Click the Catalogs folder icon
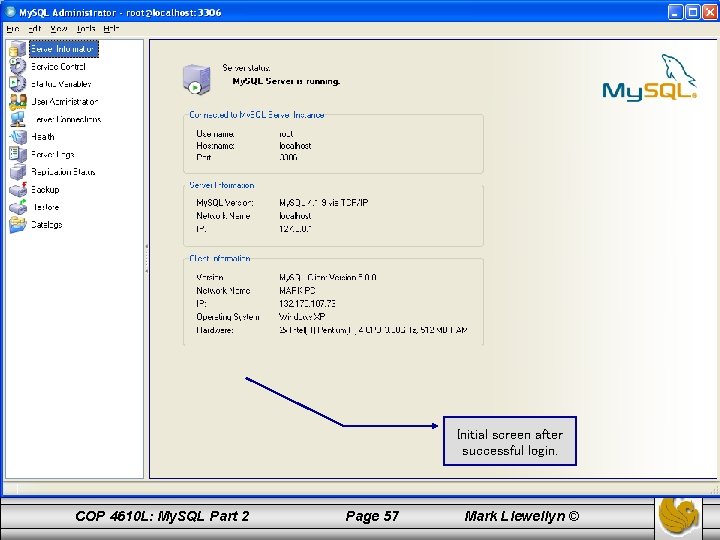This screenshot has height=540, width=720. (x=17, y=224)
